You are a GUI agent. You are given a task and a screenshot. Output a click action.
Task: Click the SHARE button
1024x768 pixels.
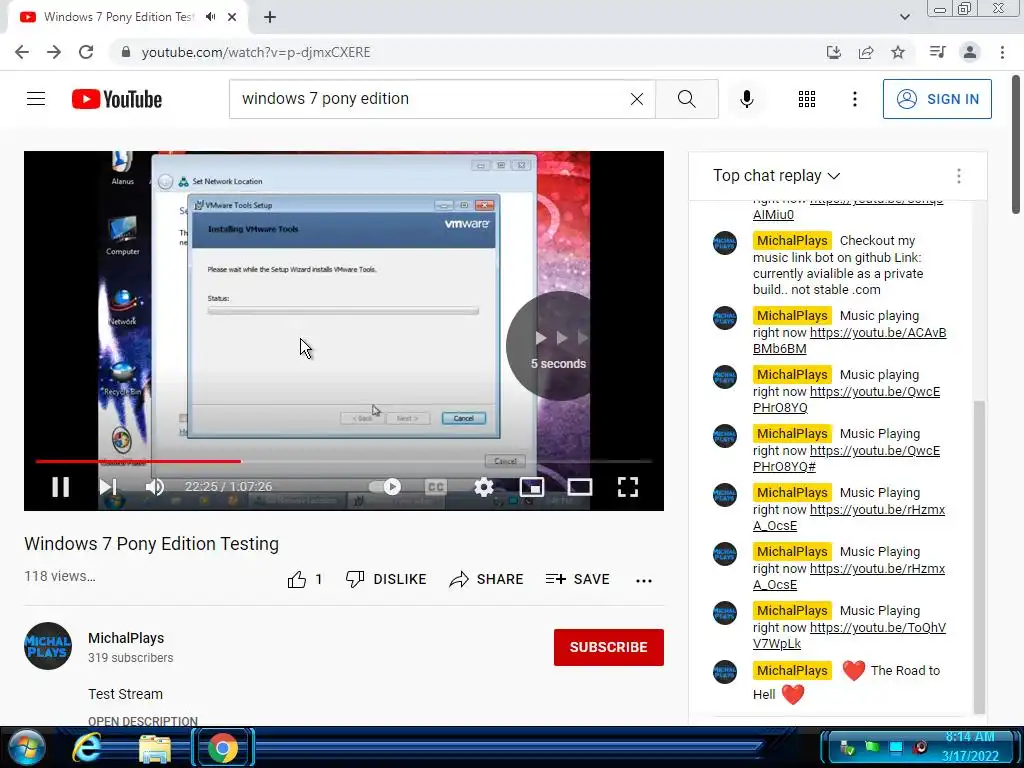pyautogui.click(x=487, y=579)
